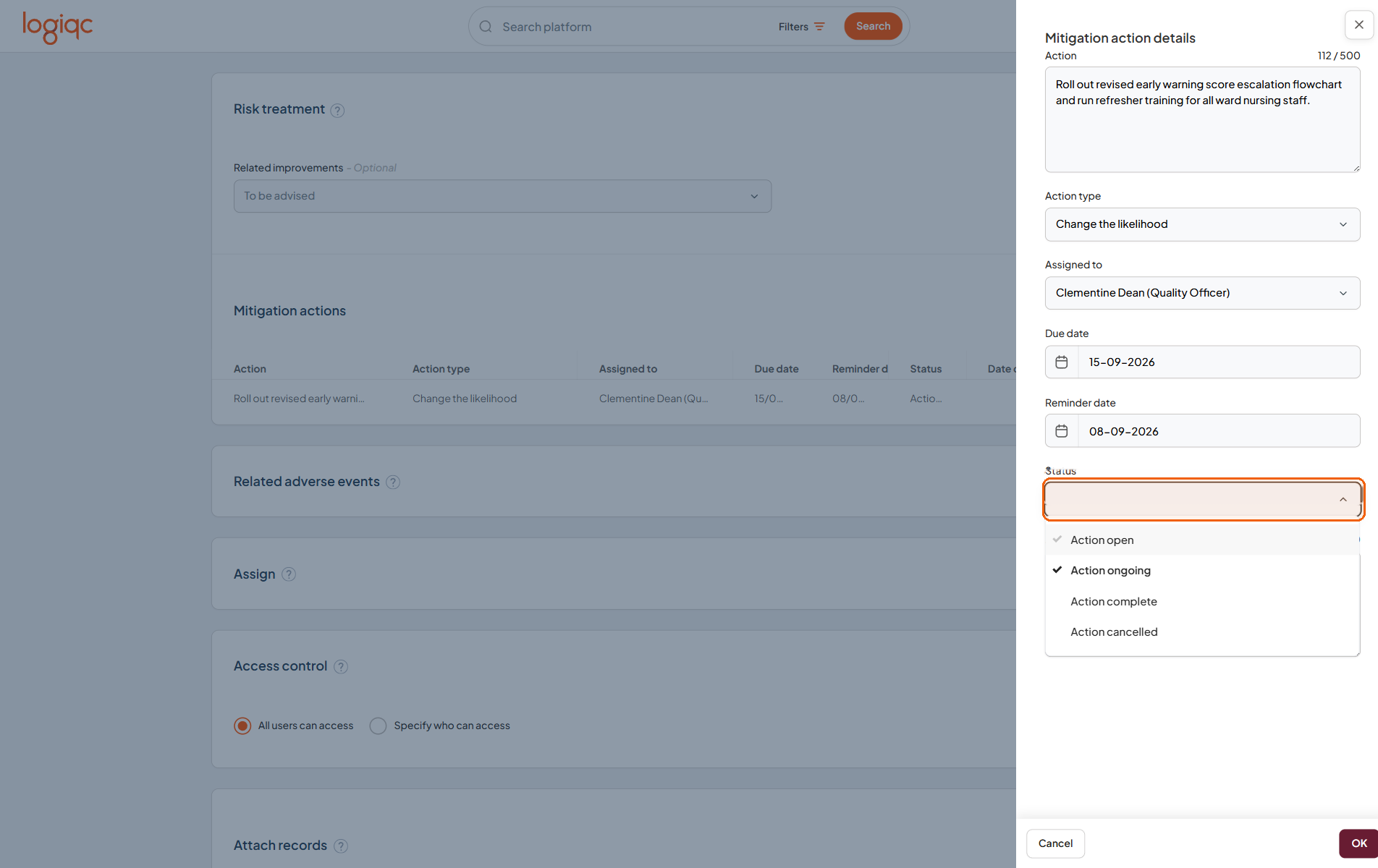Screen dimensions: 1378x868
Task: Click the Mitigation actions heading
Action: point(289,311)
